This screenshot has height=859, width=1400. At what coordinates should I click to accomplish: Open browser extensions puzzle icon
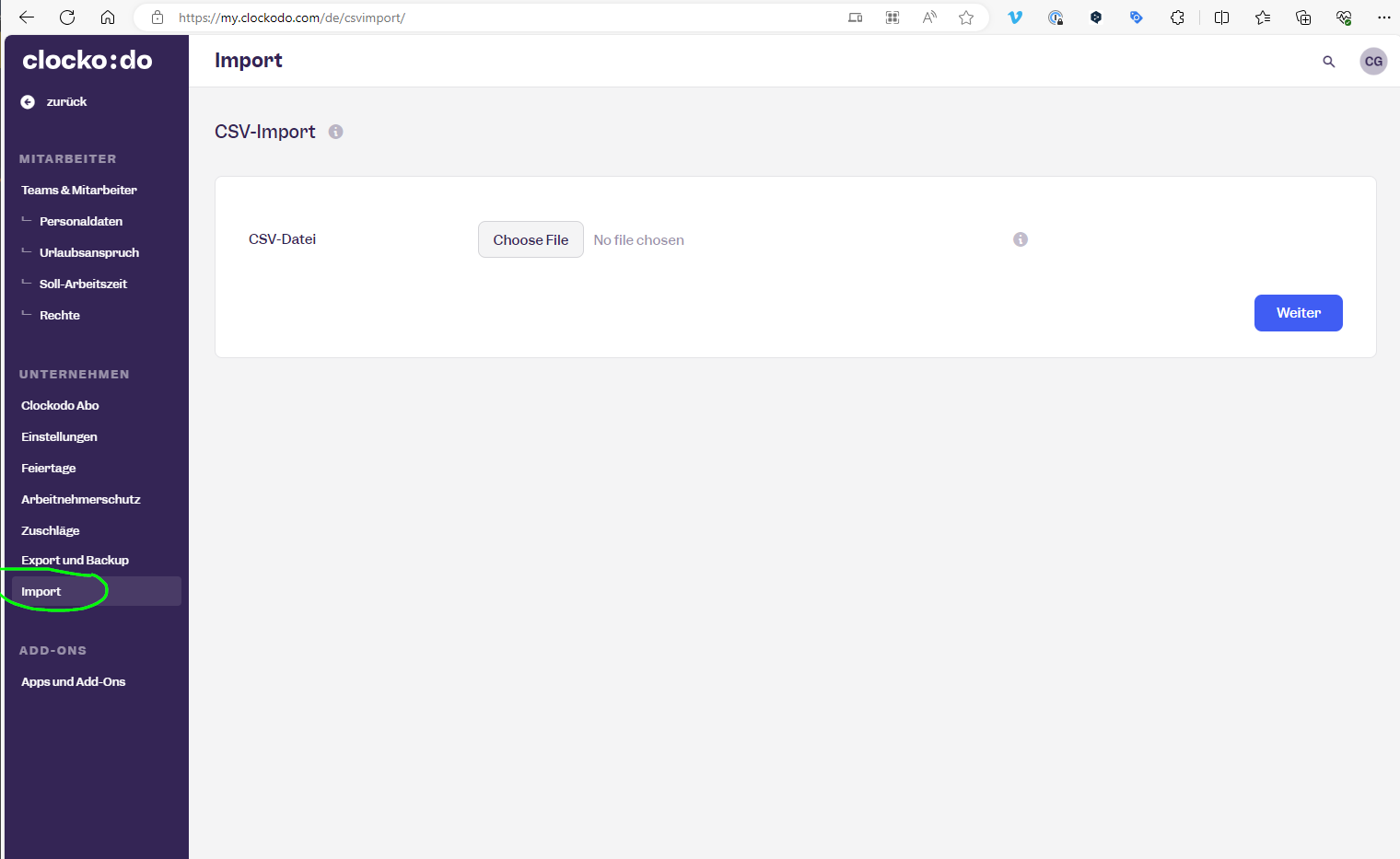[1177, 17]
